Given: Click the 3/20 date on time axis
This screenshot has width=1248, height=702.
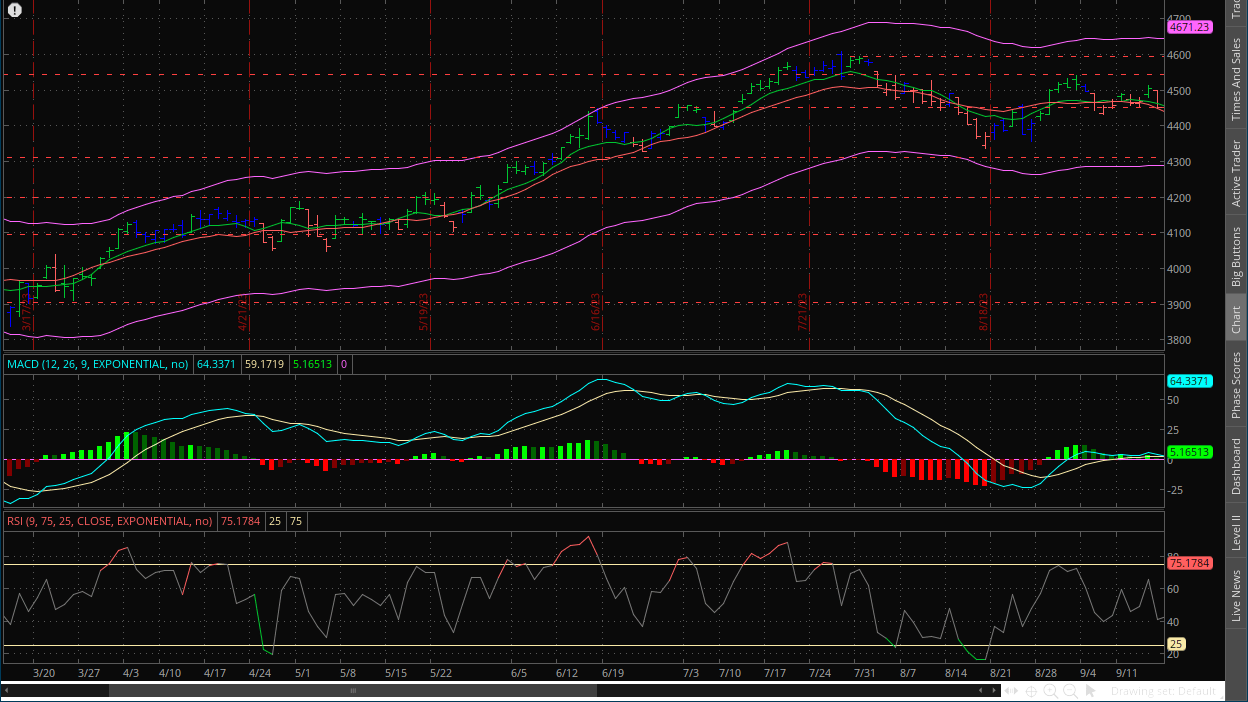Looking at the screenshot, I should (x=44, y=674).
